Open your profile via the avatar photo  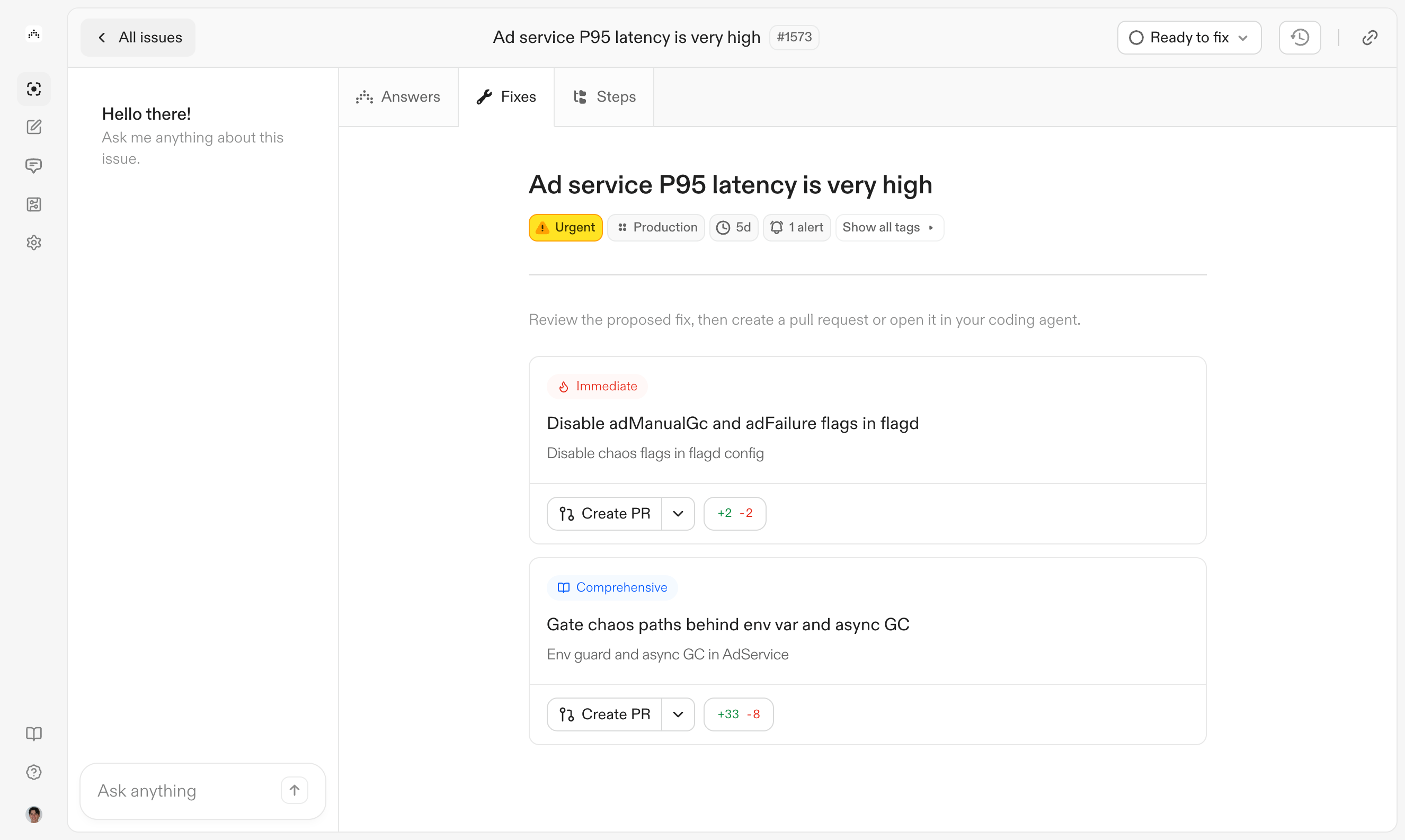(x=34, y=814)
